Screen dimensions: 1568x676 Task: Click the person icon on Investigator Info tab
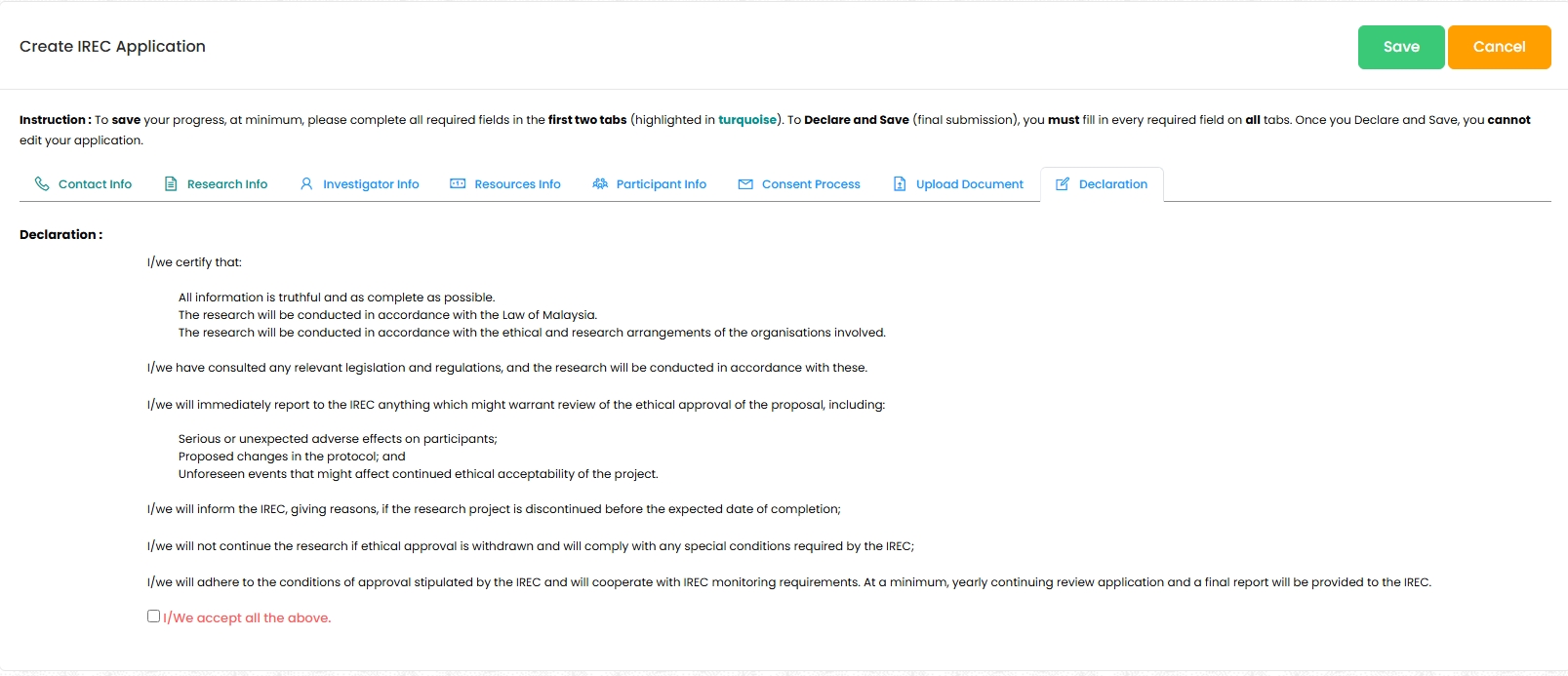click(306, 183)
